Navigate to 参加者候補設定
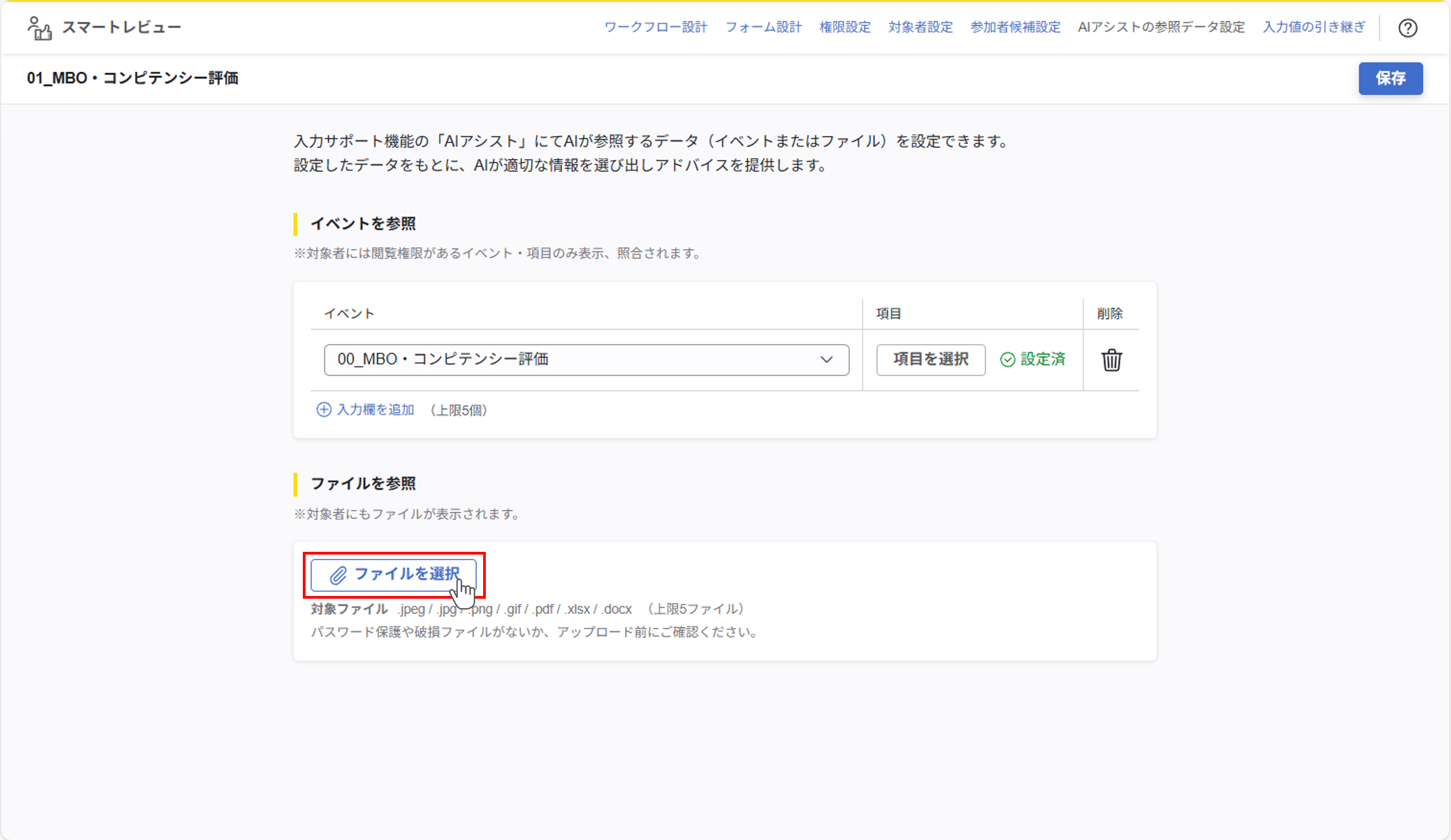This screenshot has width=1451, height=840. (x=1015, y=27)
